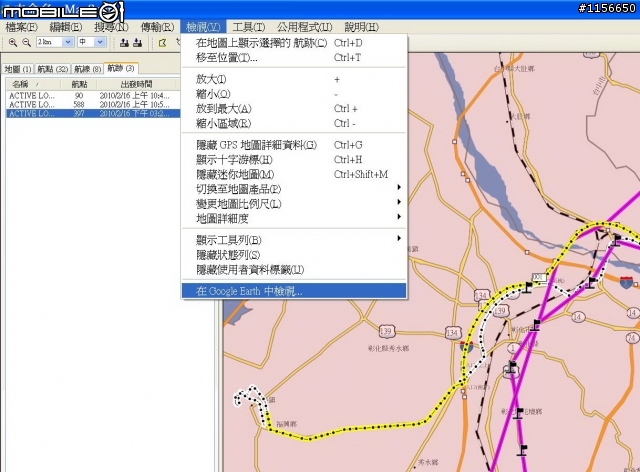
Task: Open the 2 km map scale dropdown
Action: tap(68, 42)
